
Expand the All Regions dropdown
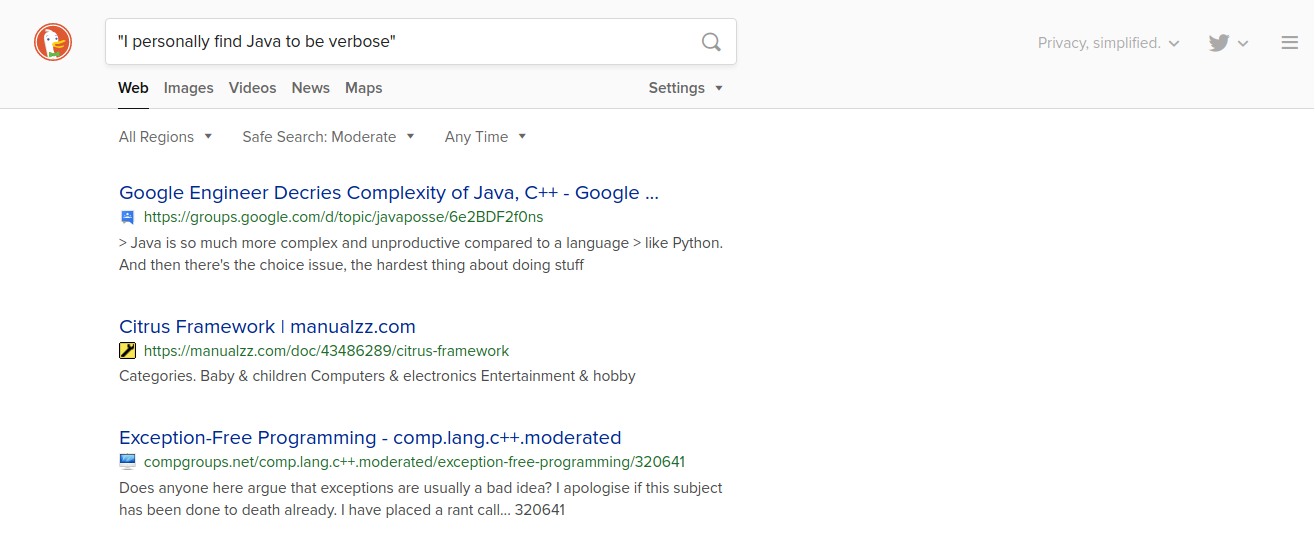pyautogui.click(x=166, y=137)
